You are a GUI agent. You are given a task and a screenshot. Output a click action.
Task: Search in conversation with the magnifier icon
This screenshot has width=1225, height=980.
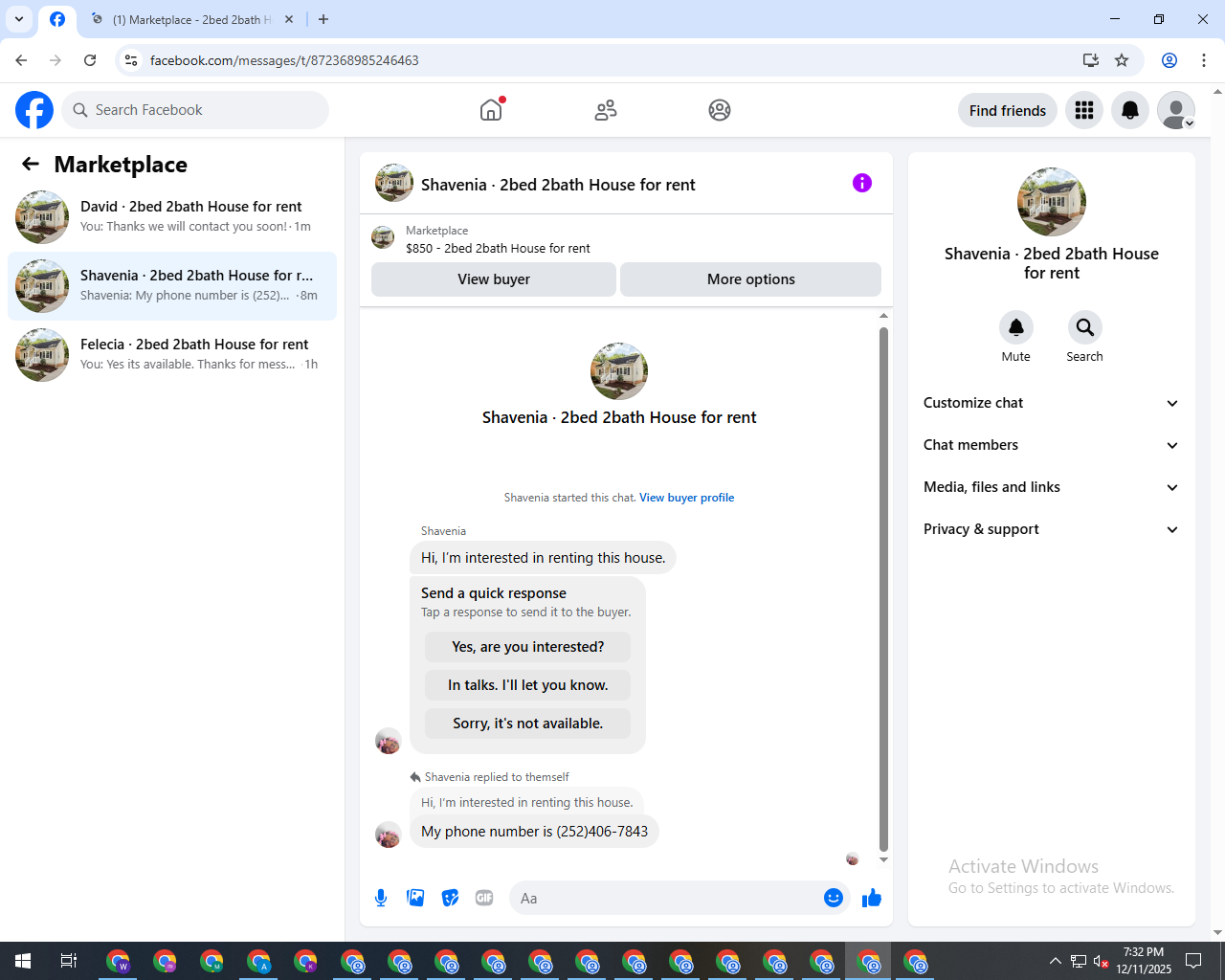1085,327
